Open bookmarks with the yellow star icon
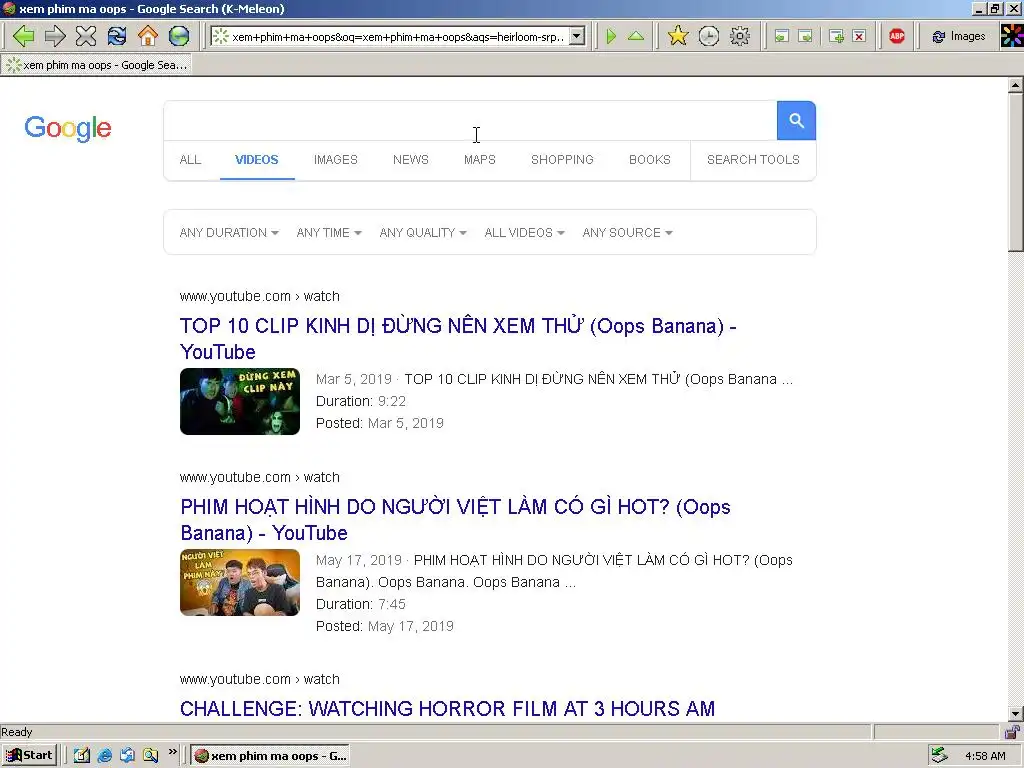The width and height of the screenshot is (1024, 768). point(678,36)
